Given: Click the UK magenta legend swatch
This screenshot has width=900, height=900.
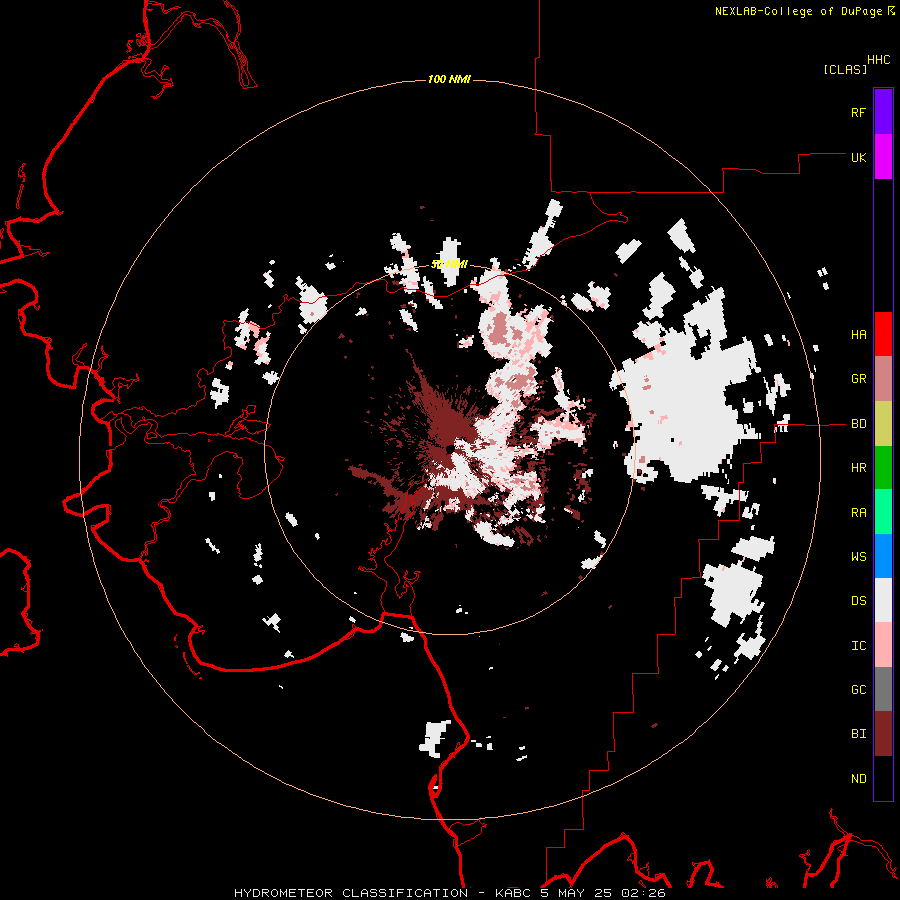Looking at the screenshot, I should pyautogui.click(x=883, y=157).
